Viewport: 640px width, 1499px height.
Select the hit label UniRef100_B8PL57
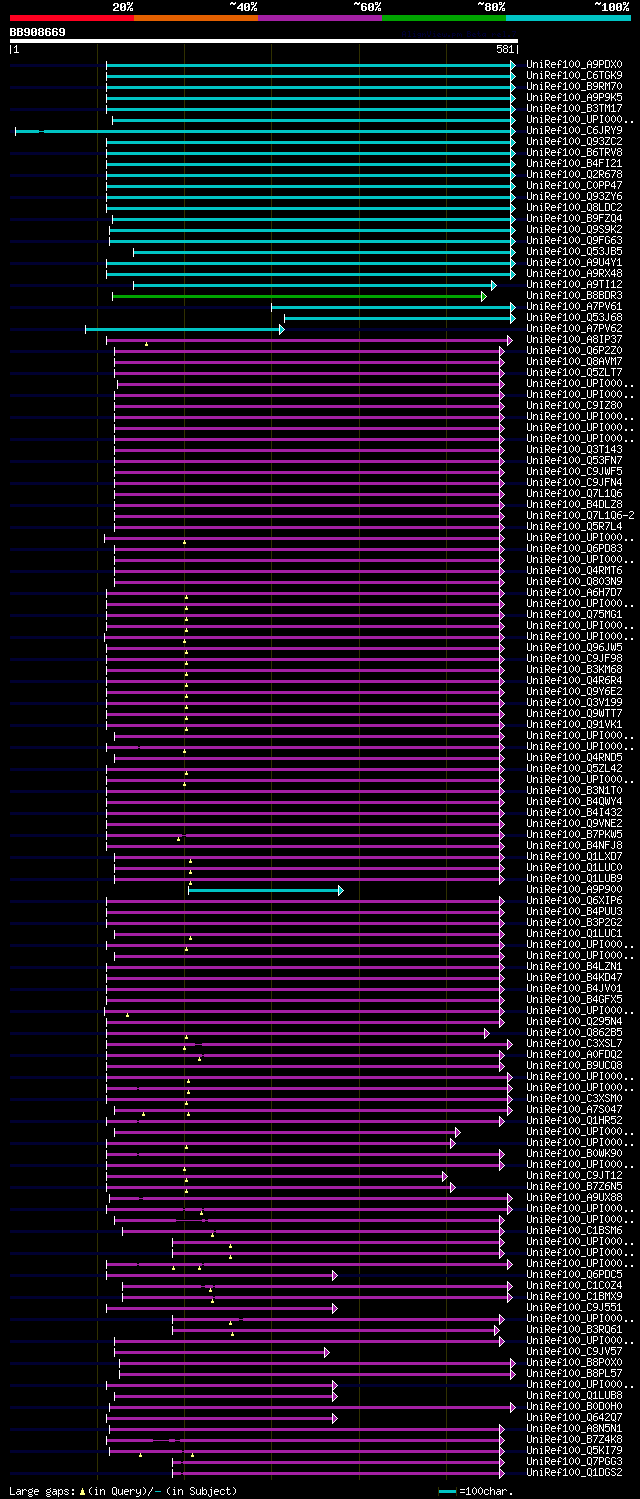pyautogui.click(x=574, y=1374)
